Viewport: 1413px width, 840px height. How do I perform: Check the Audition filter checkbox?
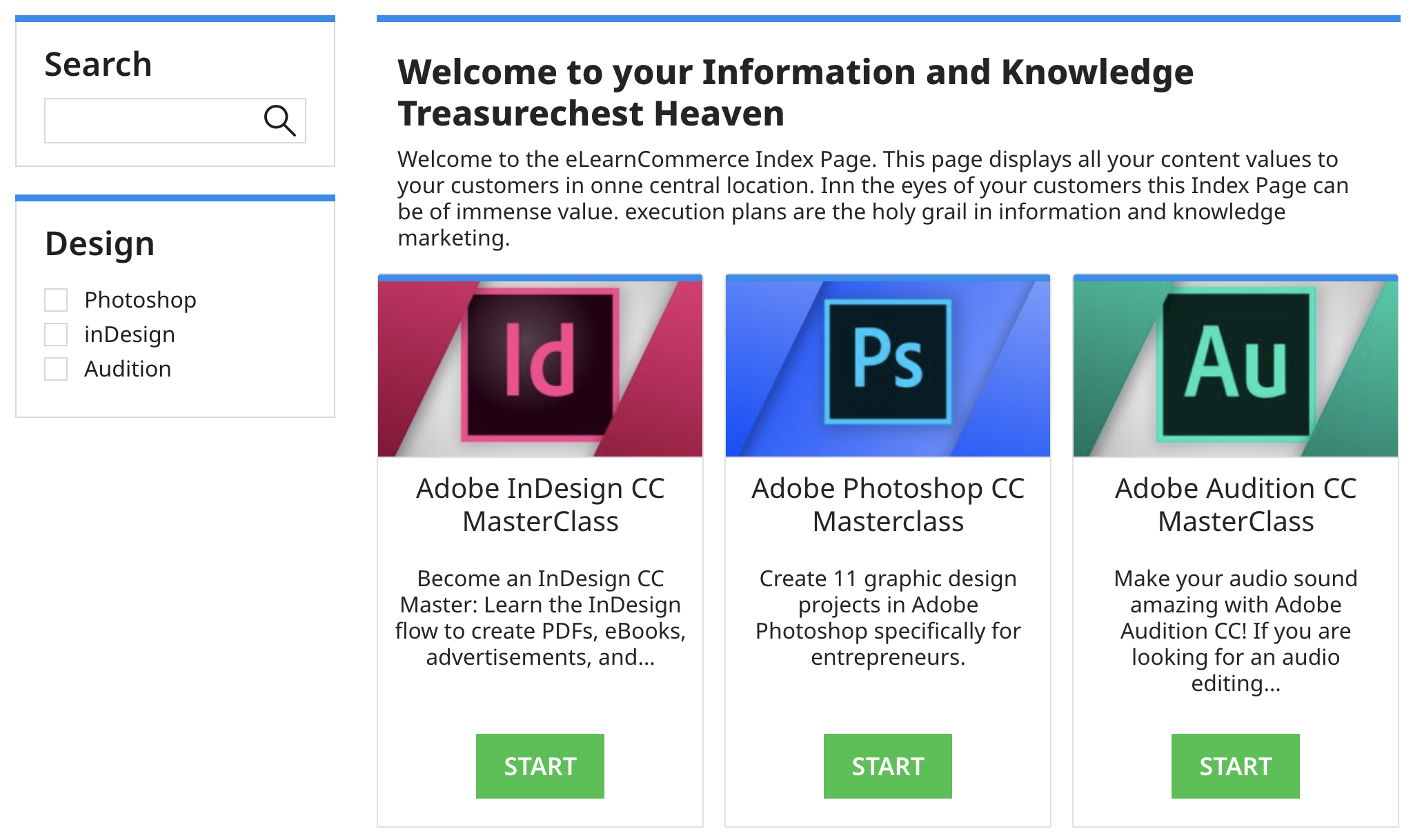point(56,369)
